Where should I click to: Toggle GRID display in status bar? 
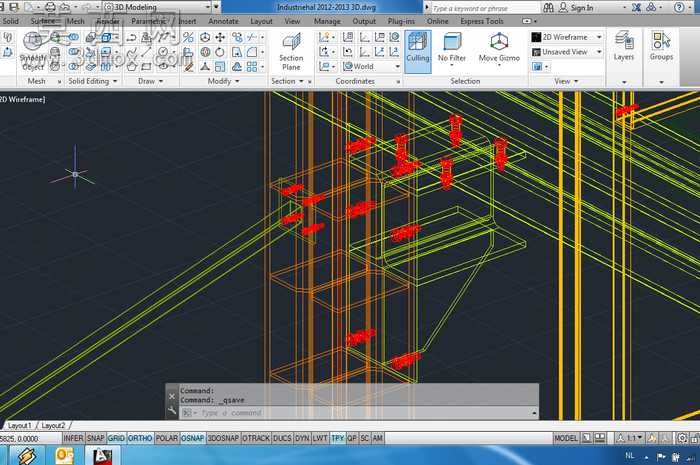point(116,438)
